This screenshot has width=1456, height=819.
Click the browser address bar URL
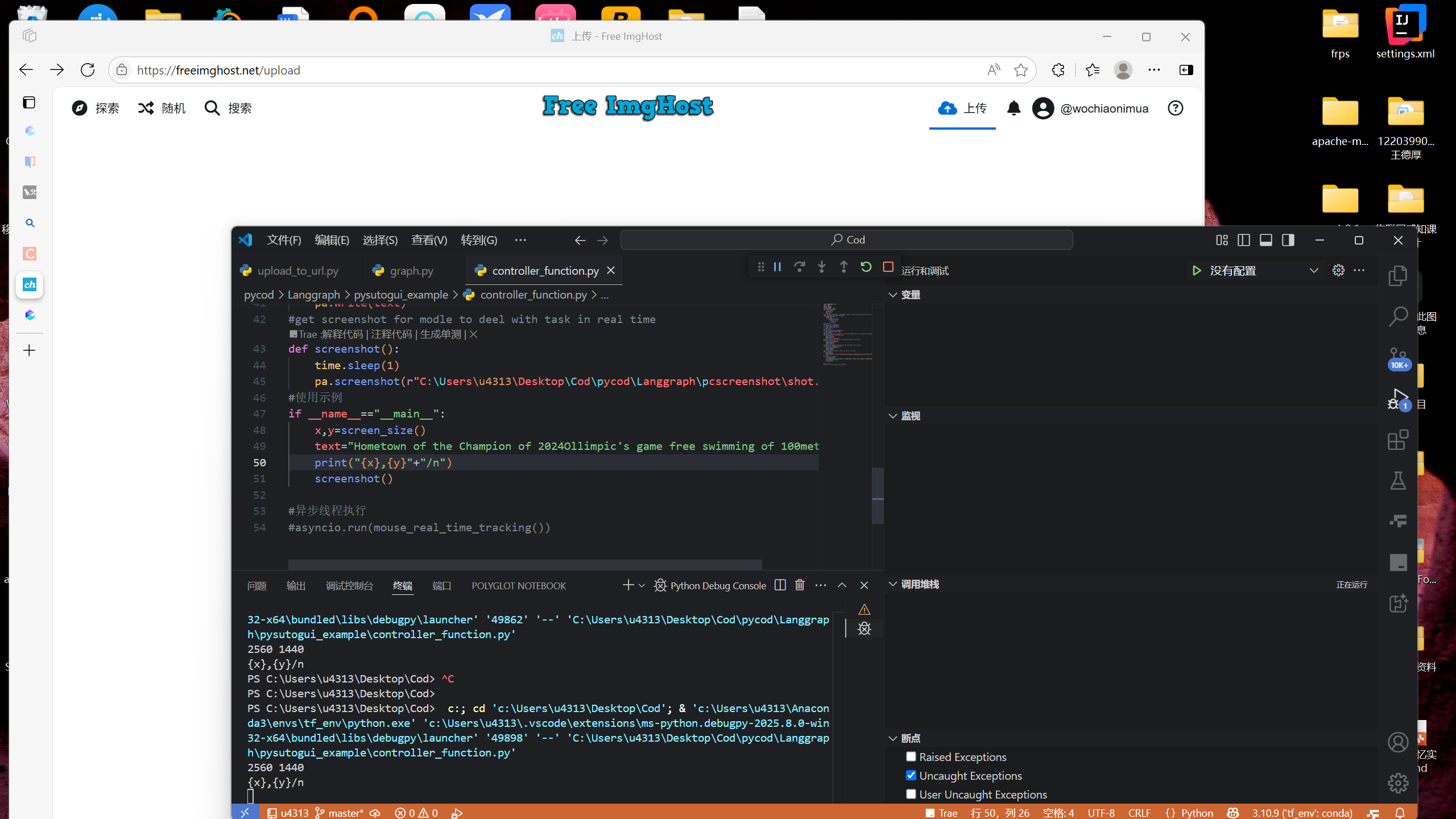coord(218,70)
